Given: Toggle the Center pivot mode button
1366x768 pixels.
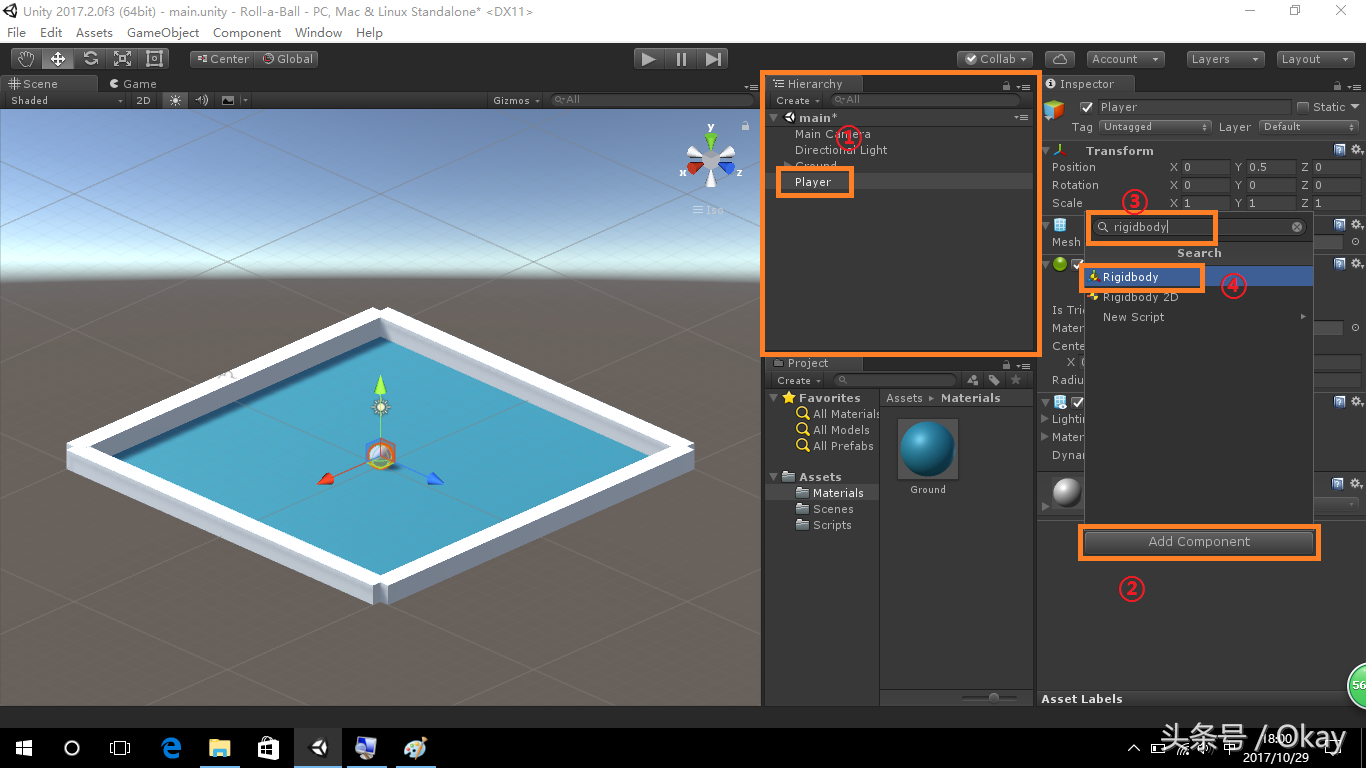Looking at the screenshot, I should 222,59.
